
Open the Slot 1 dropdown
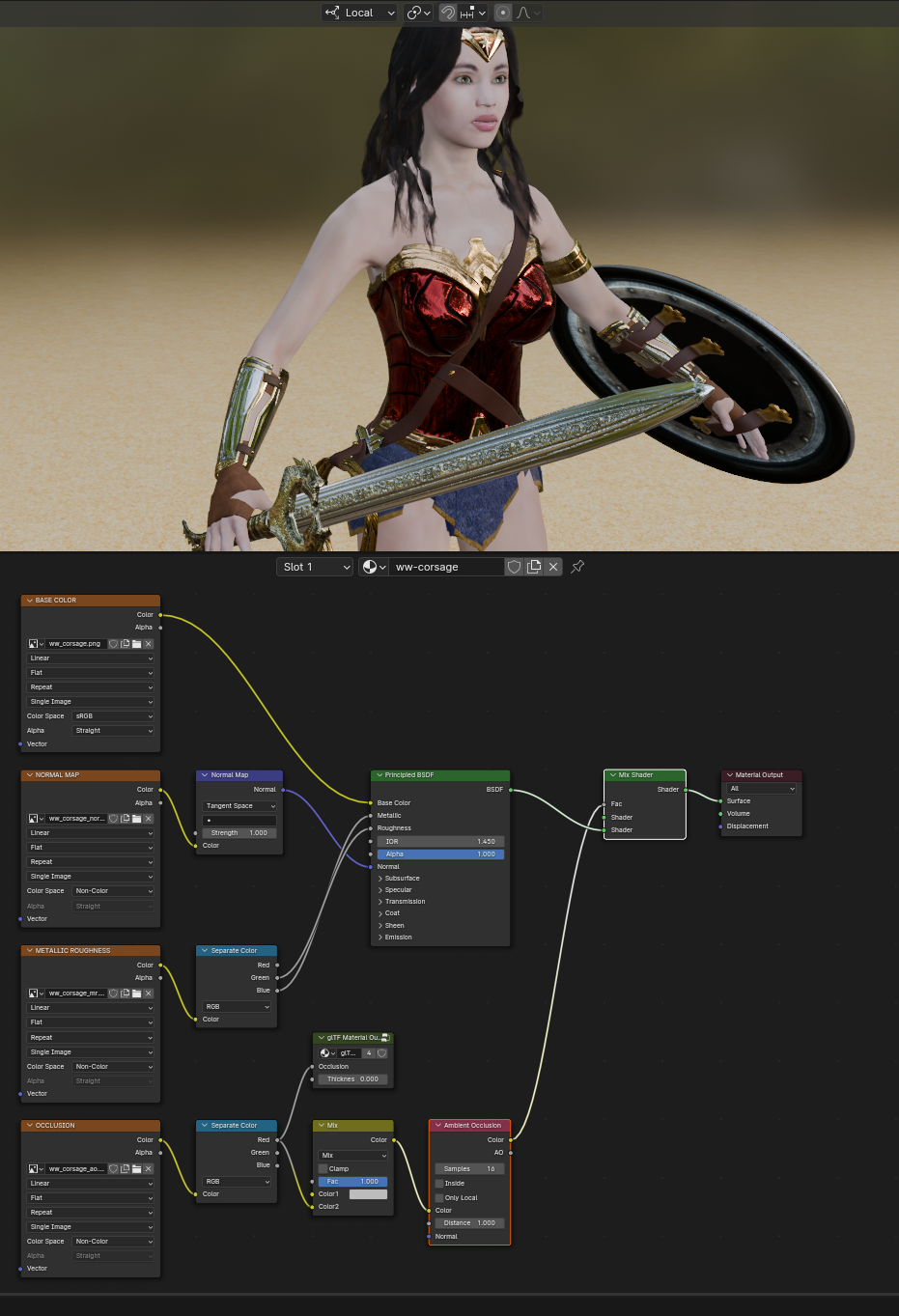315,567
